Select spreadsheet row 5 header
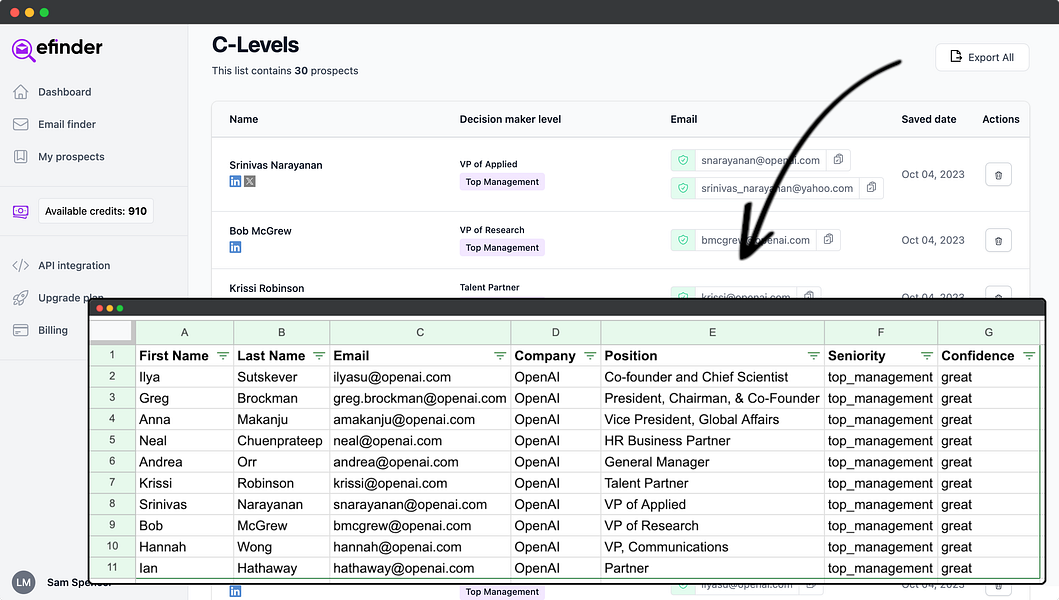 coord(112,440)
